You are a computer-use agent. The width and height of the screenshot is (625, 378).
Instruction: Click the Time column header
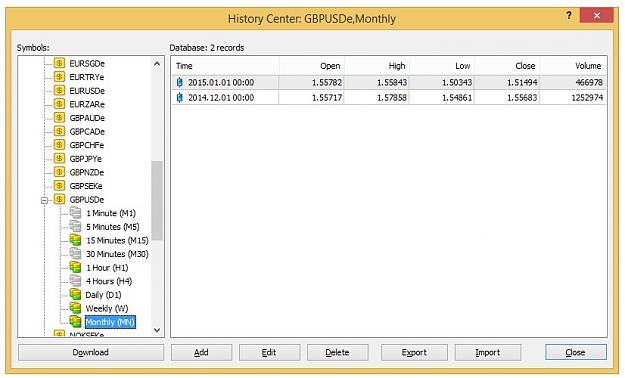point(226,66)
